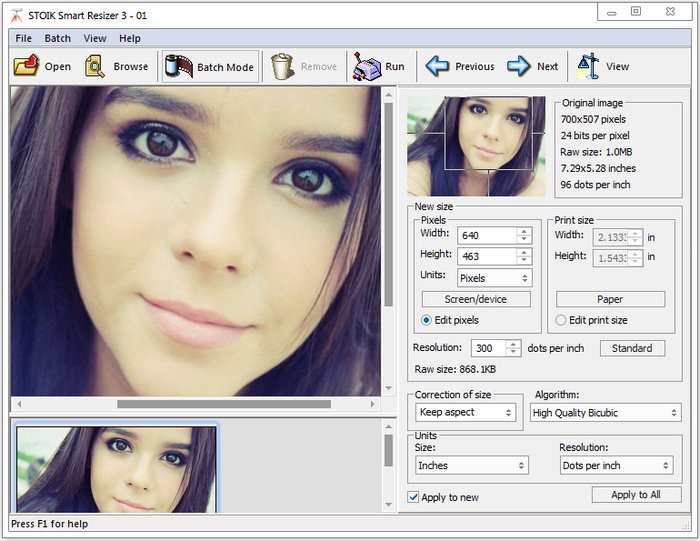Open the Help menu
700x541 pixels.
(130, 38)
